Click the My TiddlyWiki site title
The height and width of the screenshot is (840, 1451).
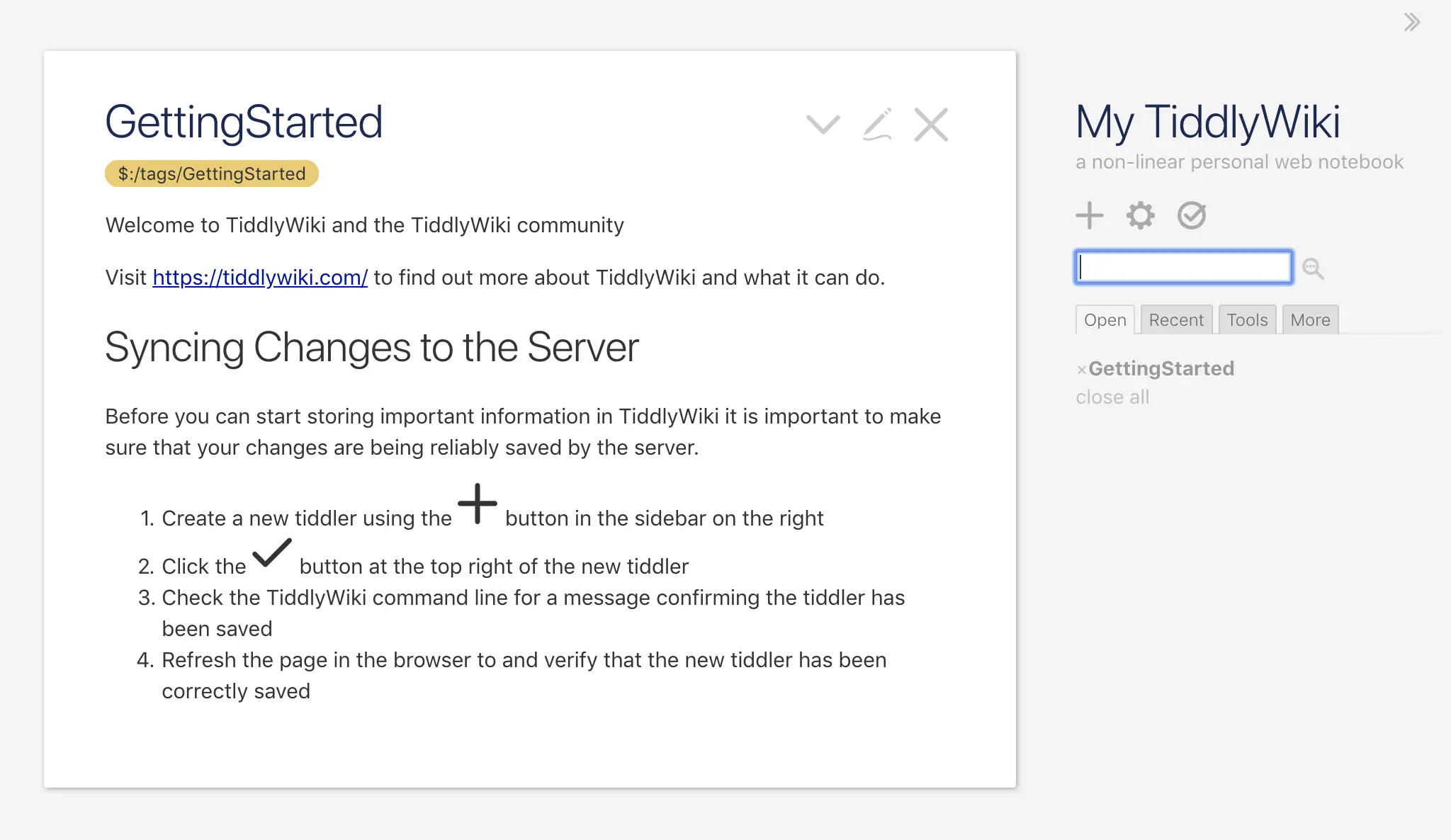(1207, 122)
